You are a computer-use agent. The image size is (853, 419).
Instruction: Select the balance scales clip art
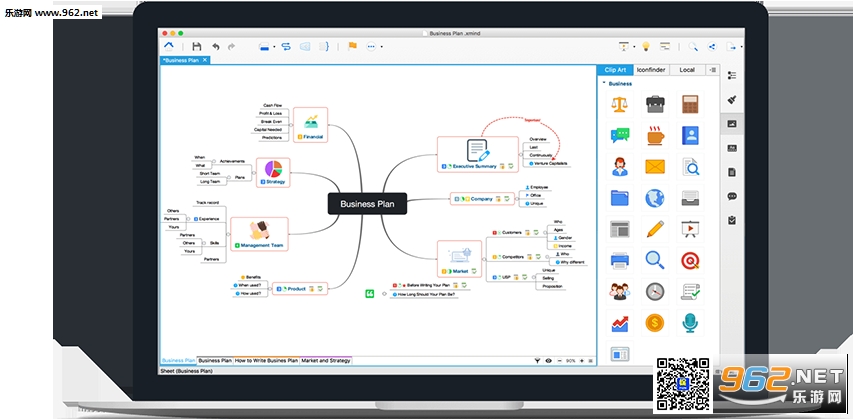tap(619, 104)
